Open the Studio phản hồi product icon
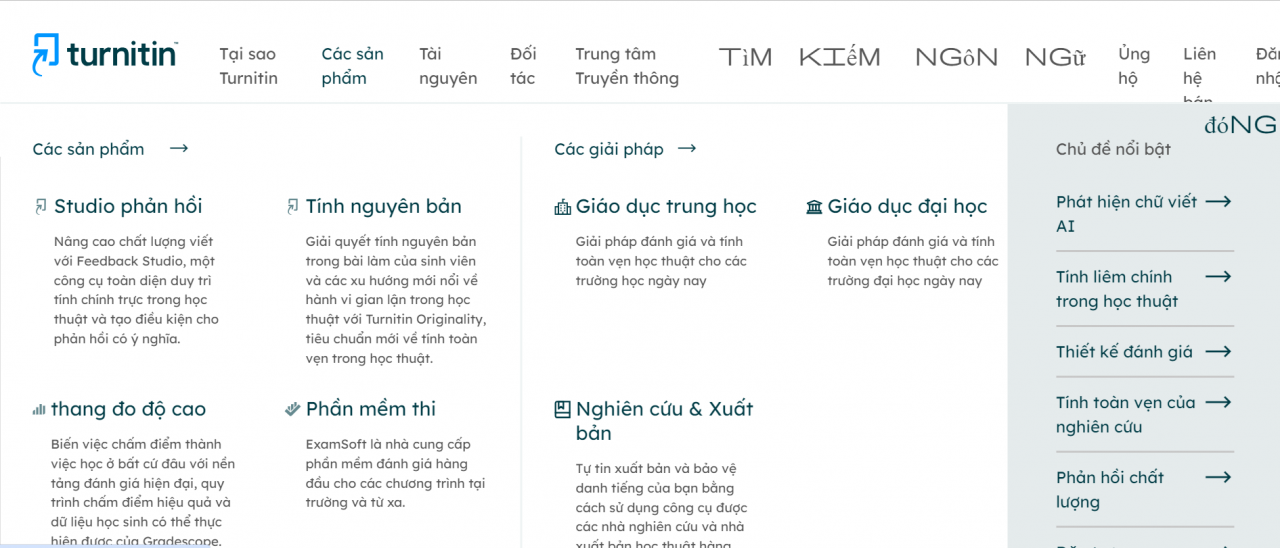The width and height of the screenshot is (1280, 548). coord(41,207)
